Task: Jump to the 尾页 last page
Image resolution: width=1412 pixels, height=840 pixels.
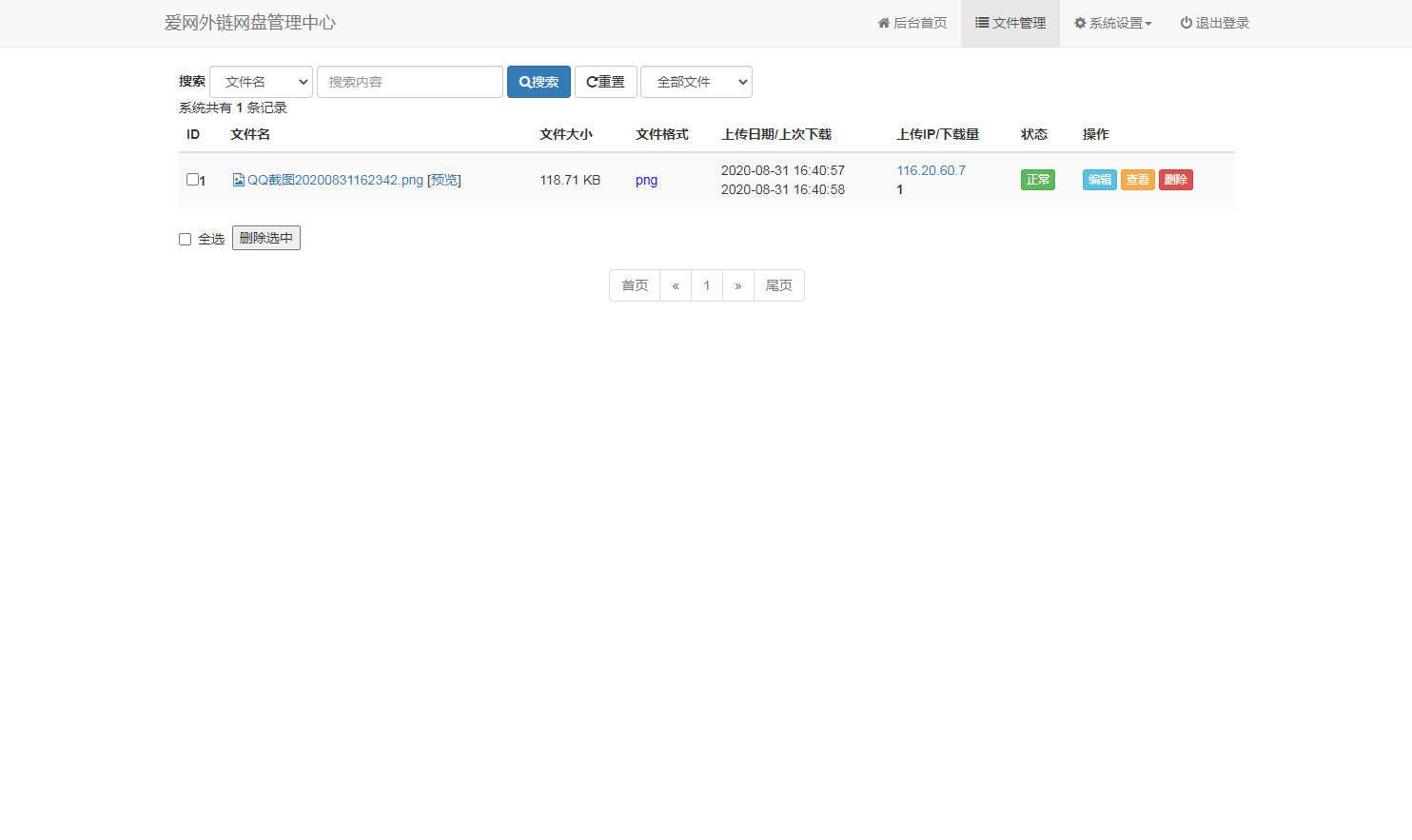Action: pos(778,285)
